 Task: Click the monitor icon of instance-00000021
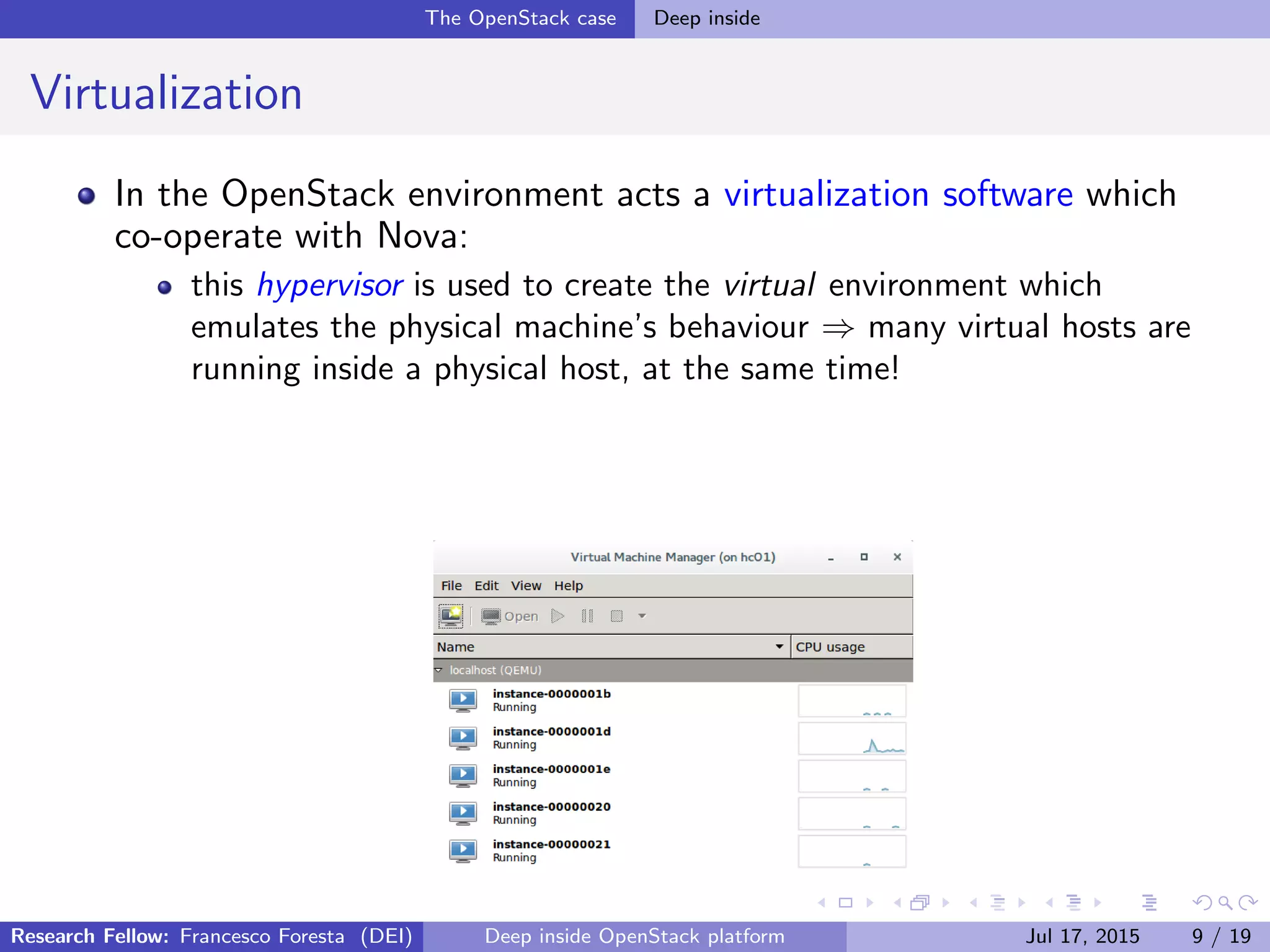(463, 851)
